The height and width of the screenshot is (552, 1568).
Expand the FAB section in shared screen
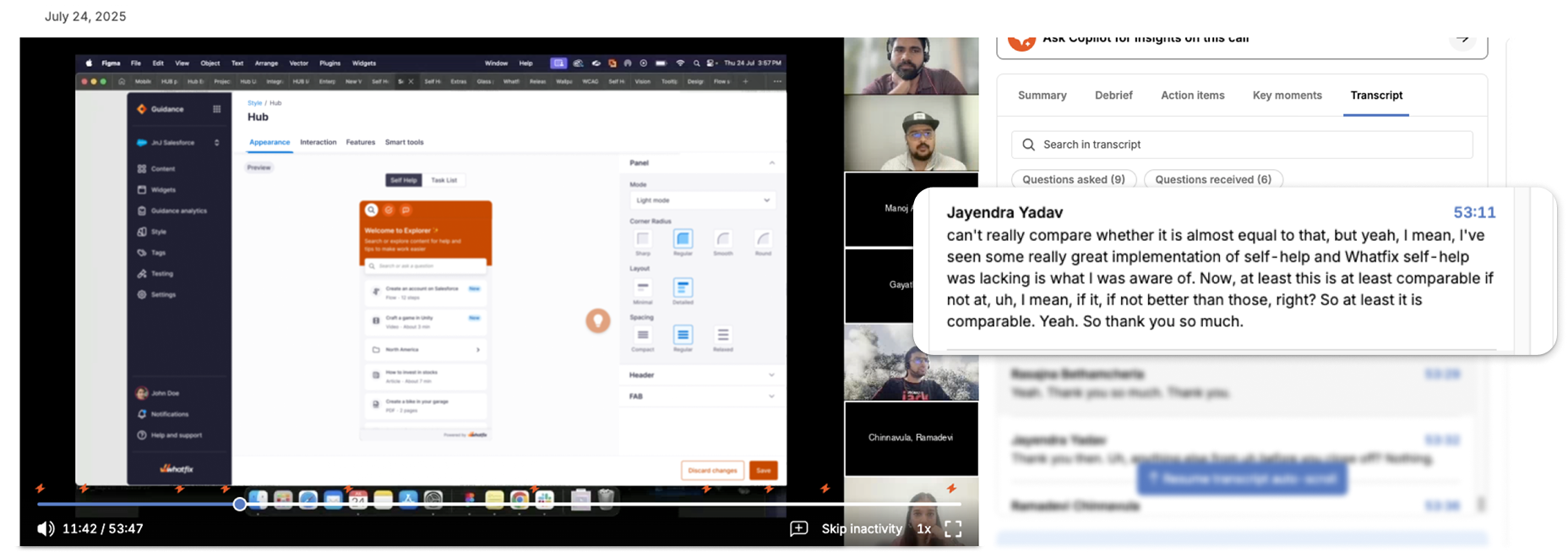(701, 396)
